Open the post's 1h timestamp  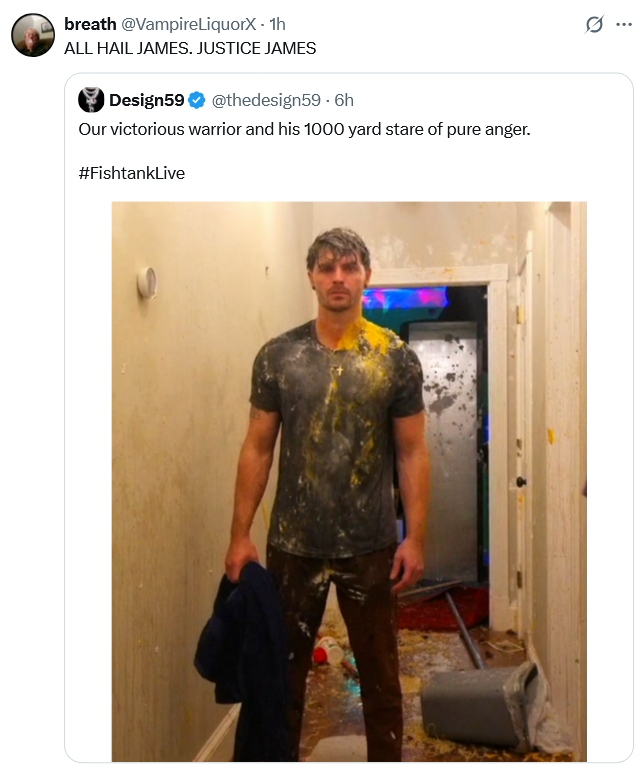(277, 24)
